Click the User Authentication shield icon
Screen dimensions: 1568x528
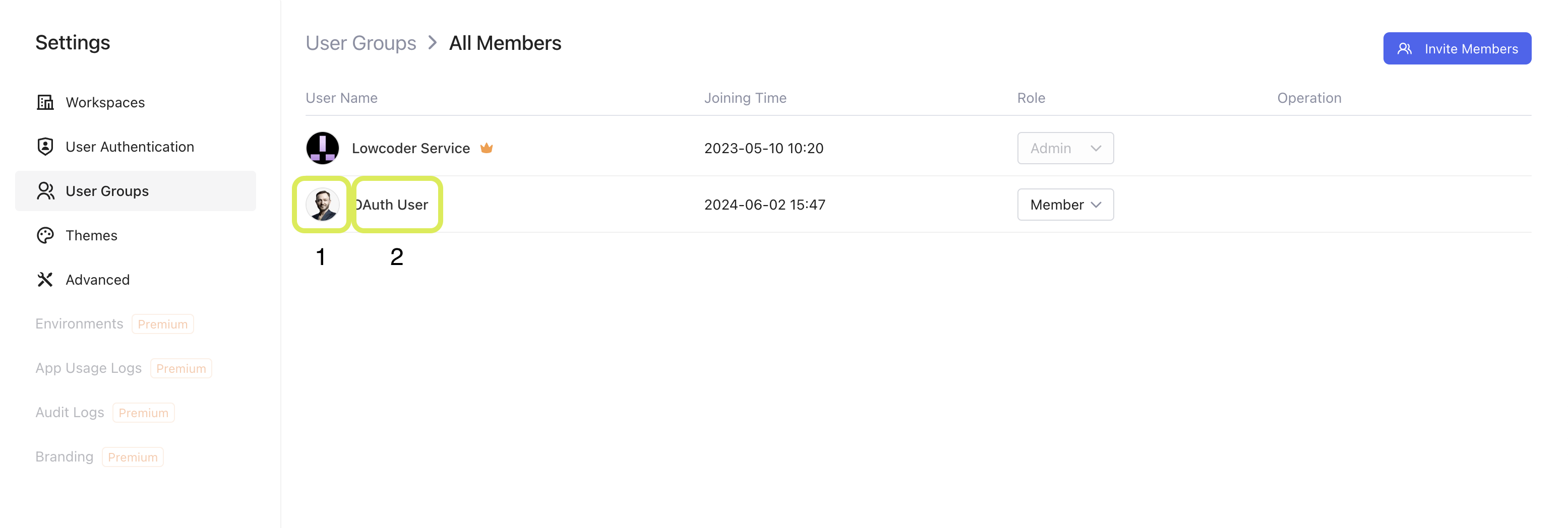tap(45, 147)
